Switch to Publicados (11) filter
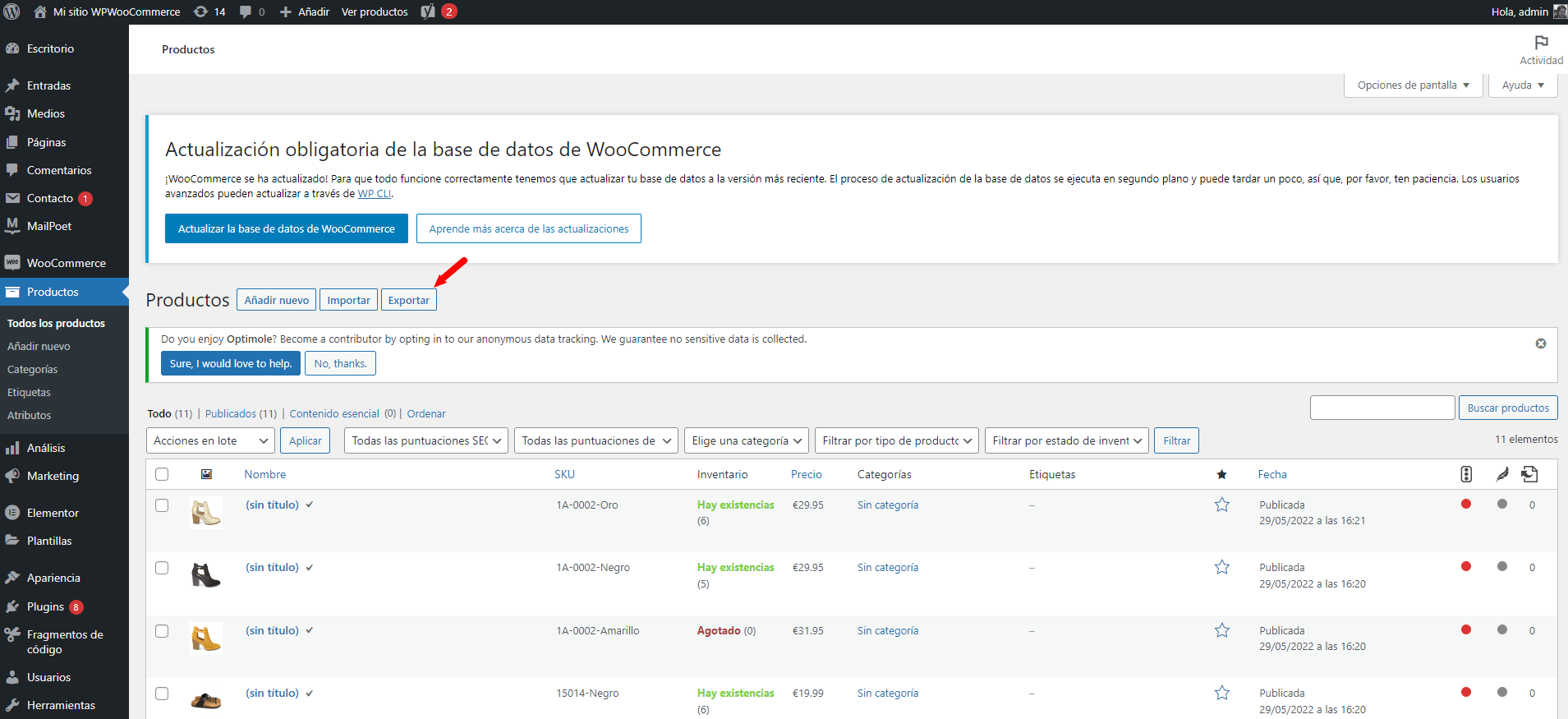This screenshot has width=1568, height=719. point(241,413)
